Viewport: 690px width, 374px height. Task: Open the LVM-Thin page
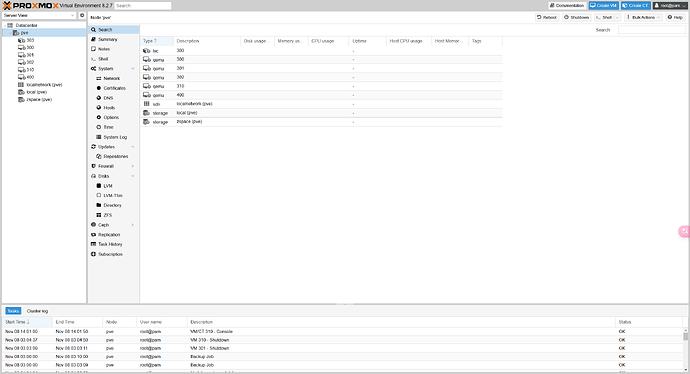(114, 195)
